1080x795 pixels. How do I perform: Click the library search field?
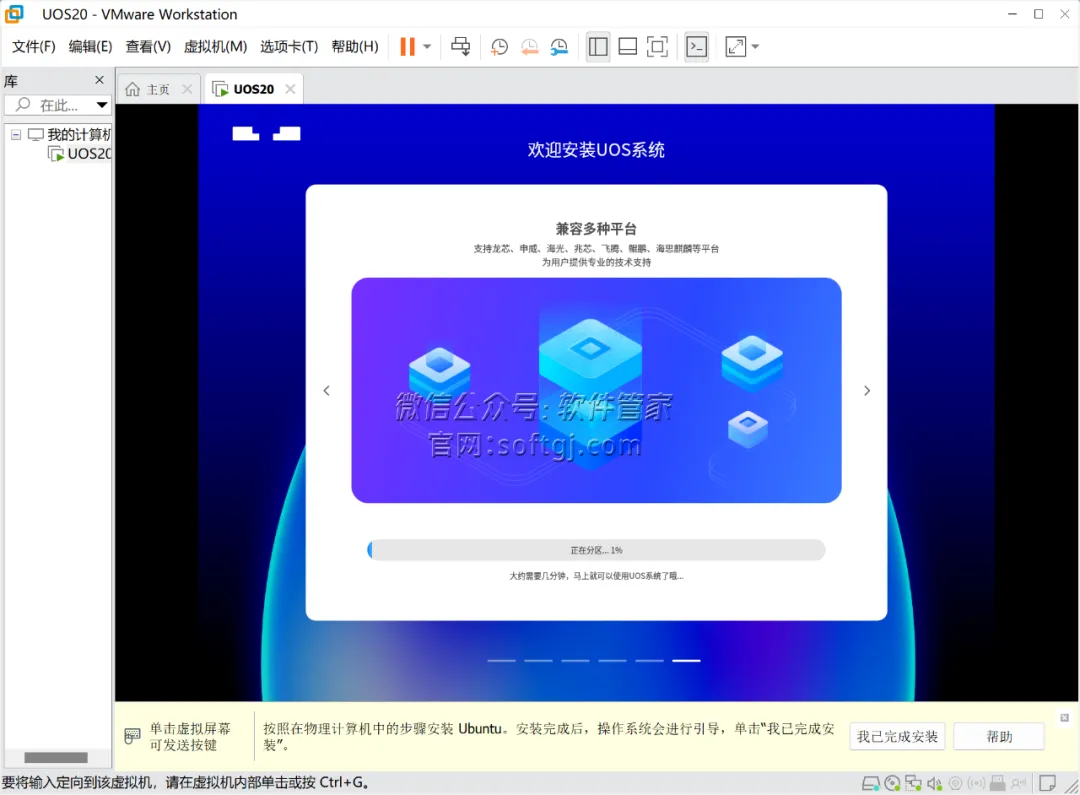(48, 105)
